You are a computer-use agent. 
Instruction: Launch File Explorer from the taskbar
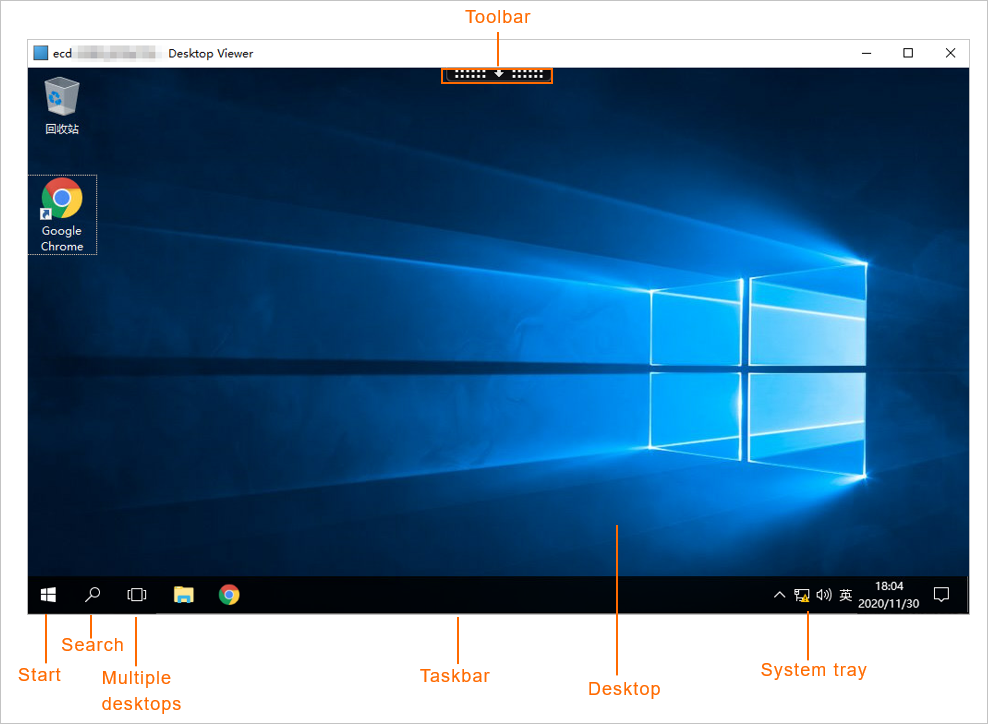pos(183,594)
